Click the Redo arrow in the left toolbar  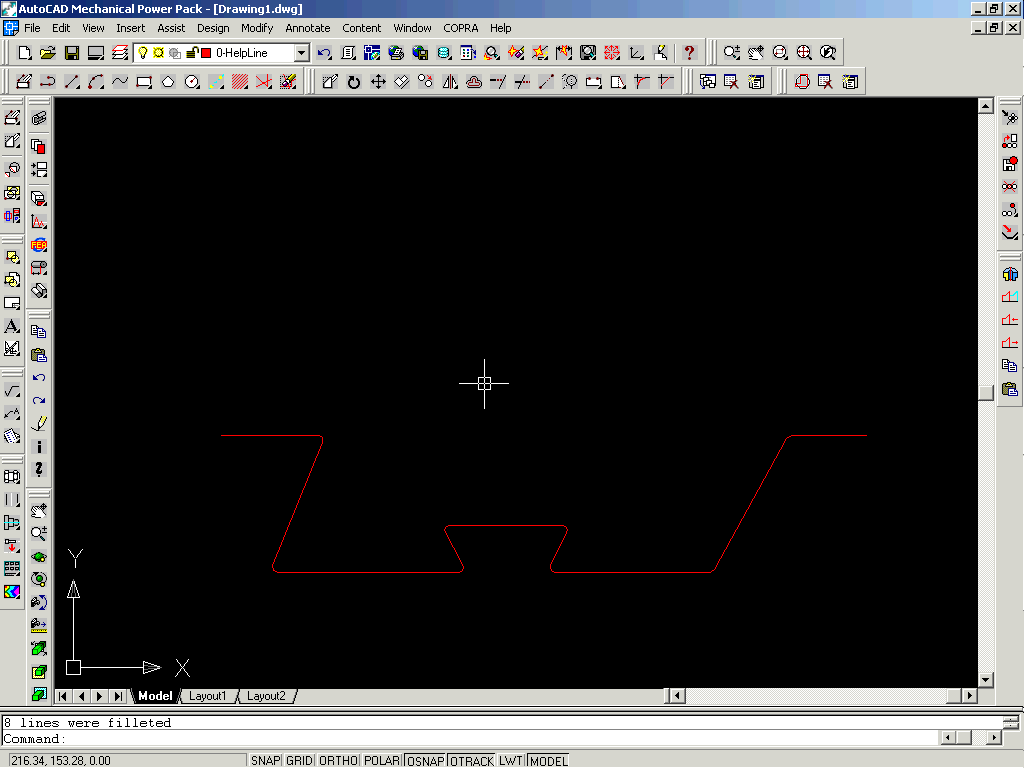coord(39,400)
